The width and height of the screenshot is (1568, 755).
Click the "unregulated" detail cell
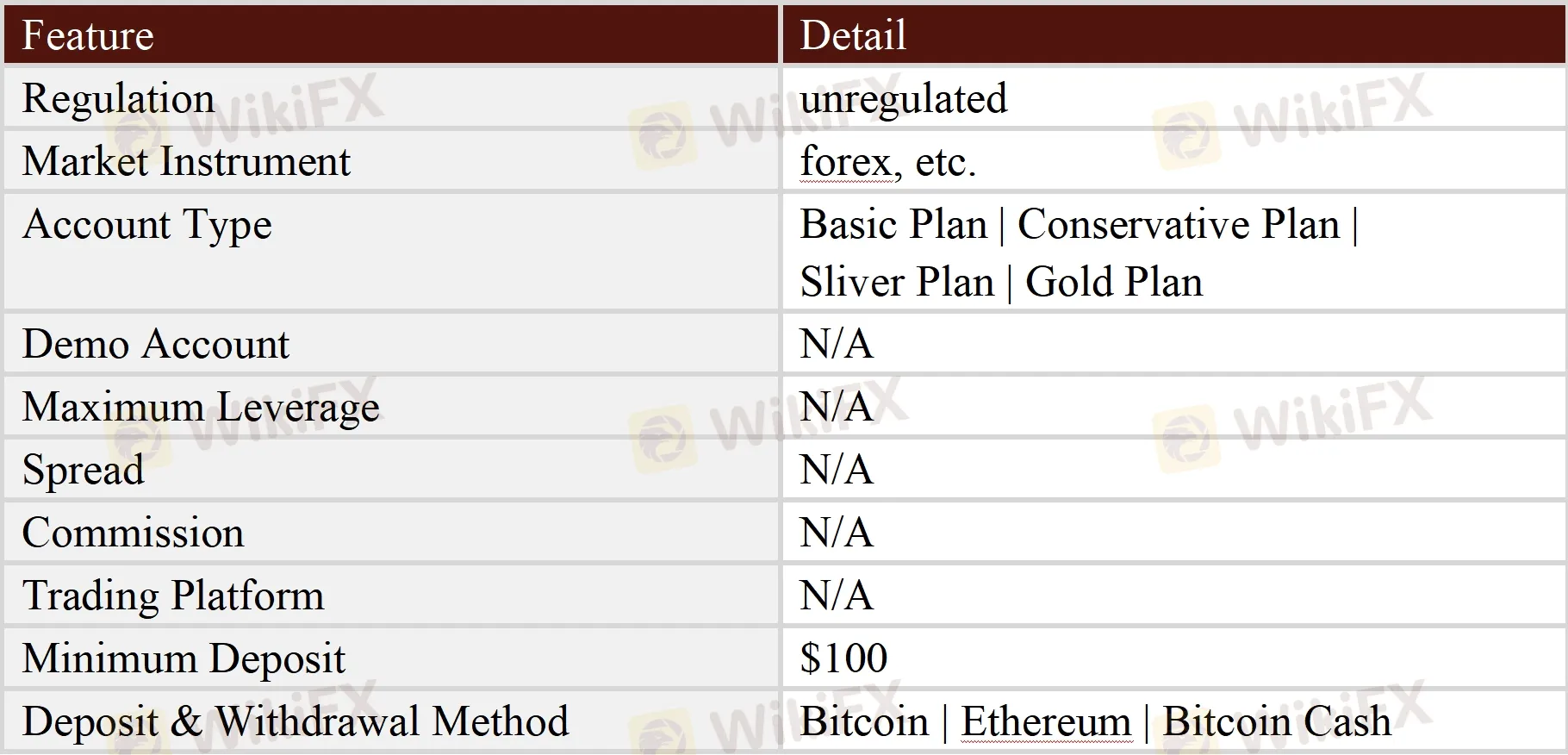coord(903,98)
